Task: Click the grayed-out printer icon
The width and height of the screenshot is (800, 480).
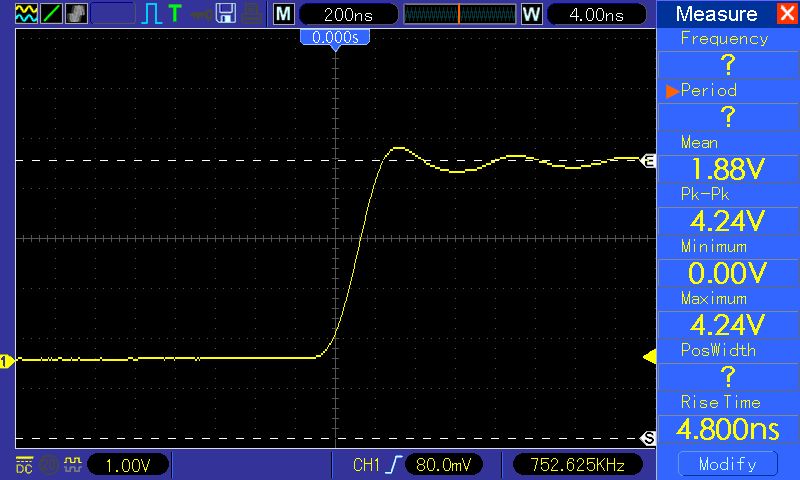Action: [x=252, y=13]
